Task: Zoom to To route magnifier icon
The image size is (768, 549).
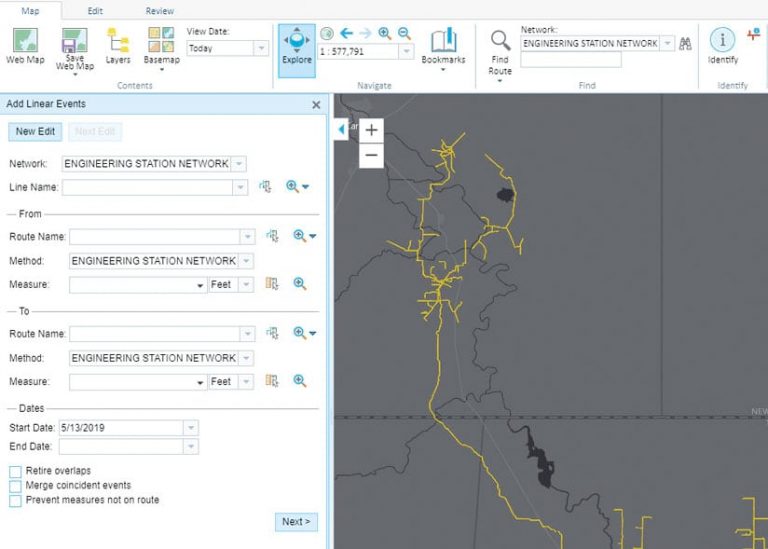Action: 300,333
